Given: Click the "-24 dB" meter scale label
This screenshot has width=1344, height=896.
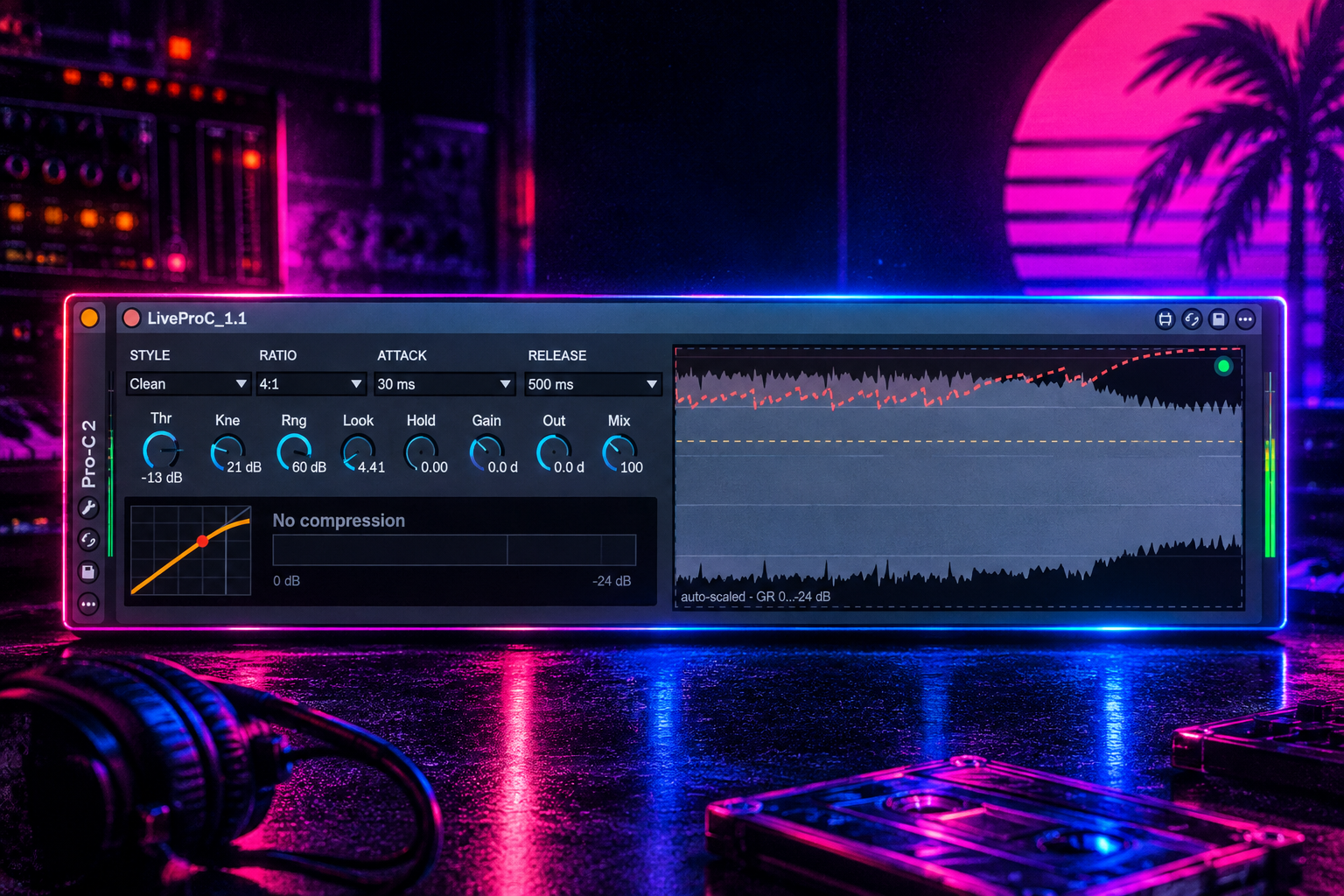Looking at the screenshot, I should (x=612, y=581).
